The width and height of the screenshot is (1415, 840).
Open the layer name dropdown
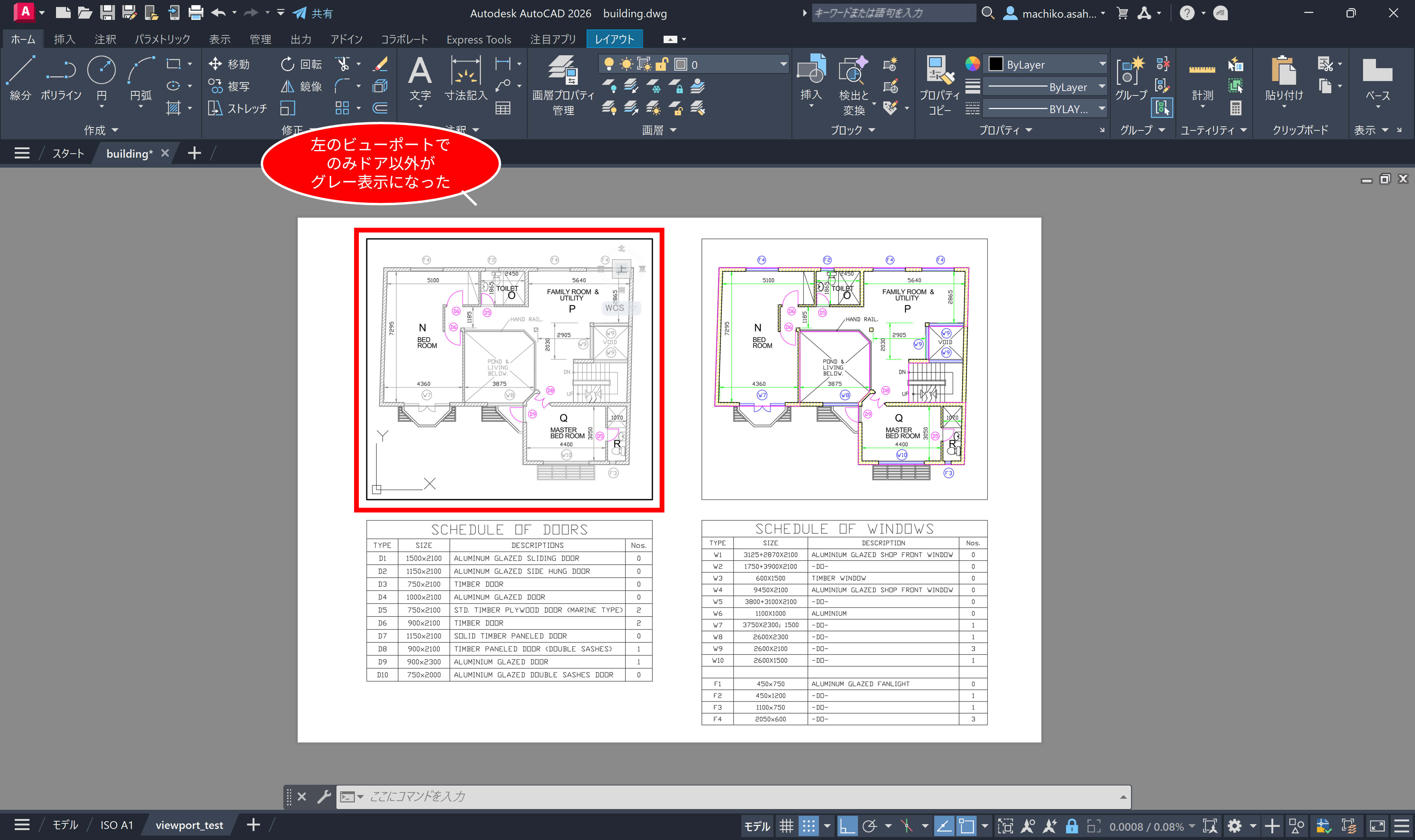tap(783, 64)
